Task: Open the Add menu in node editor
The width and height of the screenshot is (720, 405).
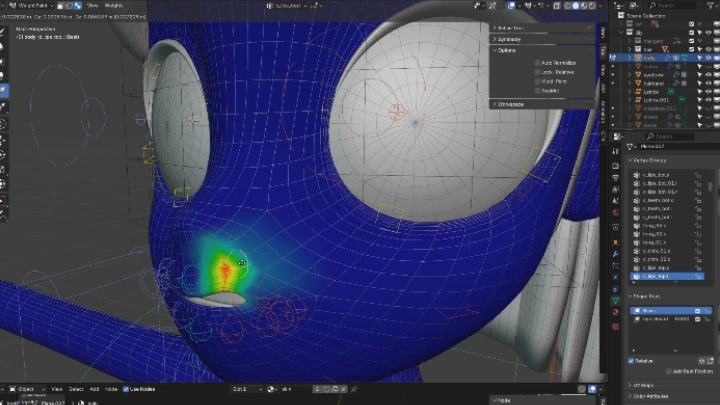Action: tap(94, 389)
